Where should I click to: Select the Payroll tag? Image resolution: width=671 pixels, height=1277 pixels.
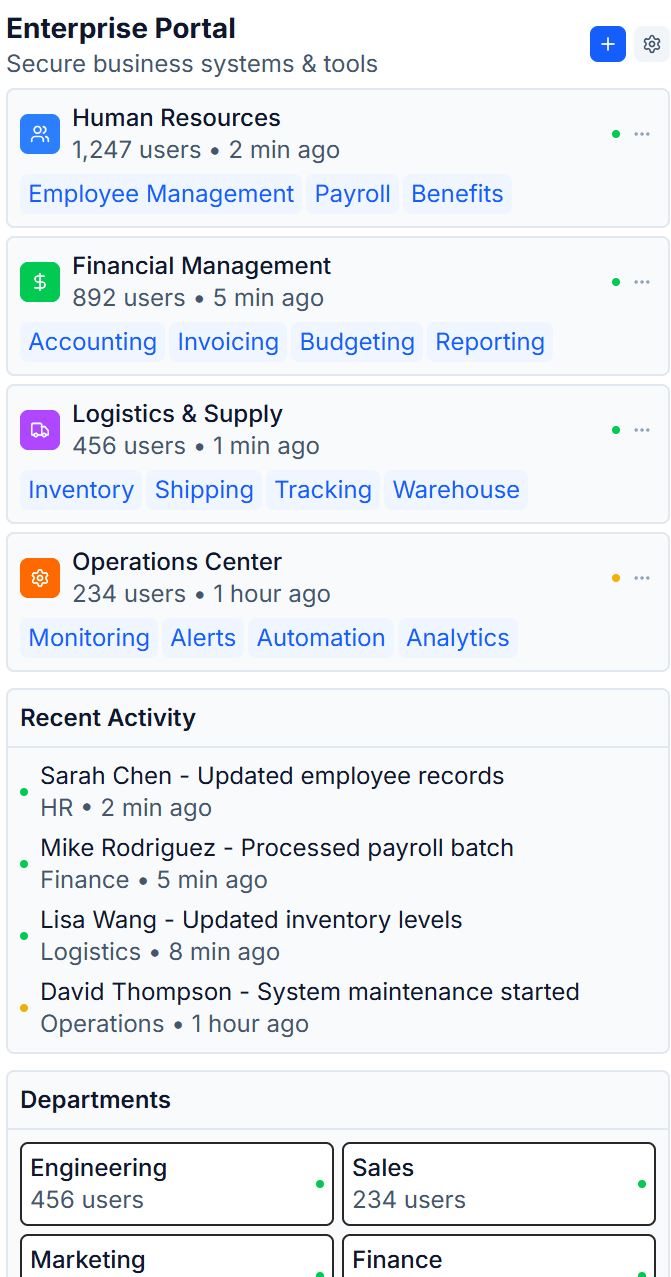pyautogui.click(x=353, y=194)
